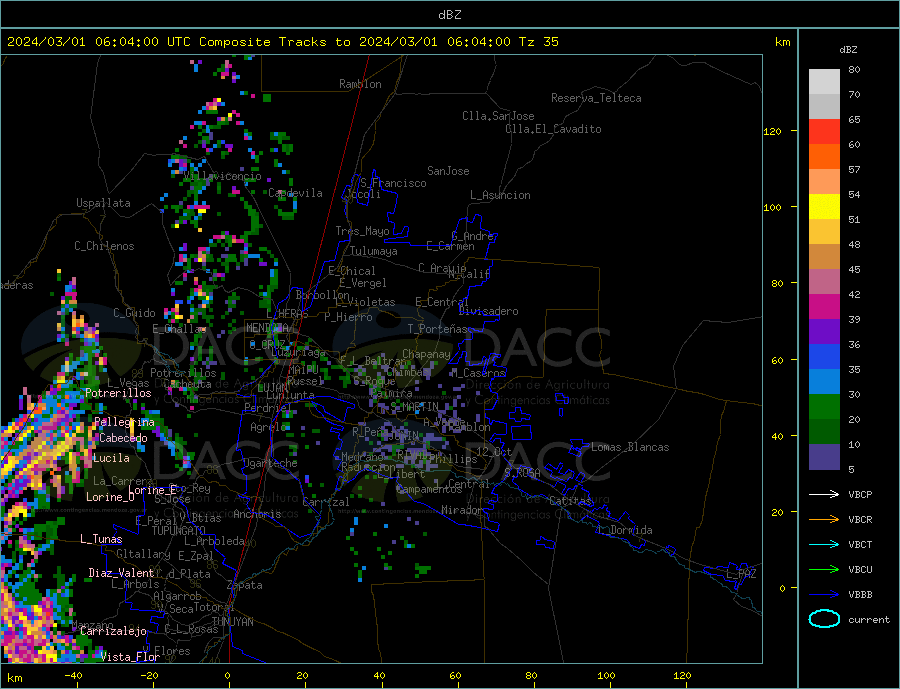The height and width of the screenshot is (689, 900).
Task: Click the Carrizalejo place label
Action: coord(113,631)
